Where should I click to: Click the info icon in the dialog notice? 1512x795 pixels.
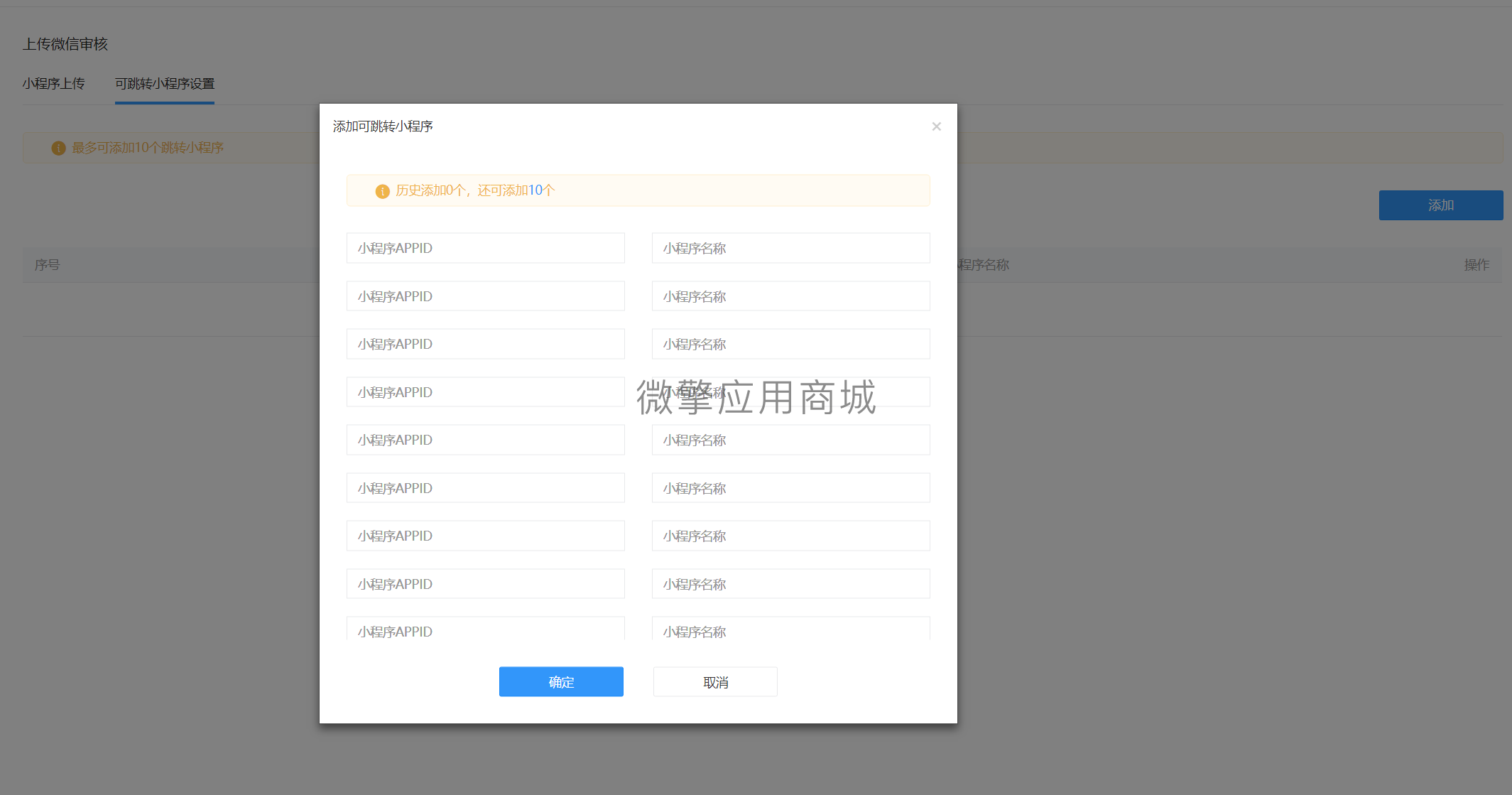pos(382,191)
